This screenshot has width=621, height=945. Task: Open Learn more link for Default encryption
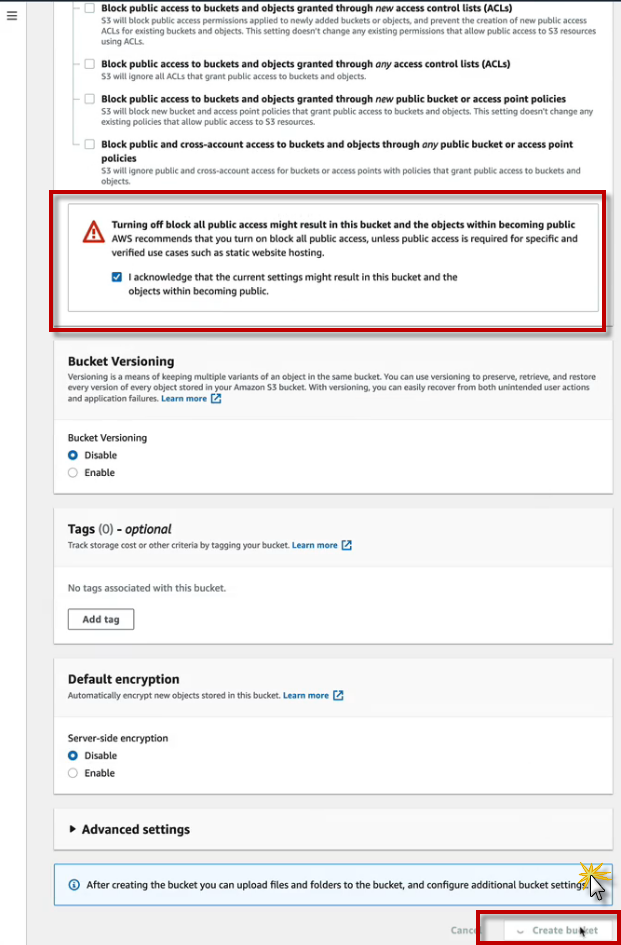pyautogui.click(x=305, y=695)
